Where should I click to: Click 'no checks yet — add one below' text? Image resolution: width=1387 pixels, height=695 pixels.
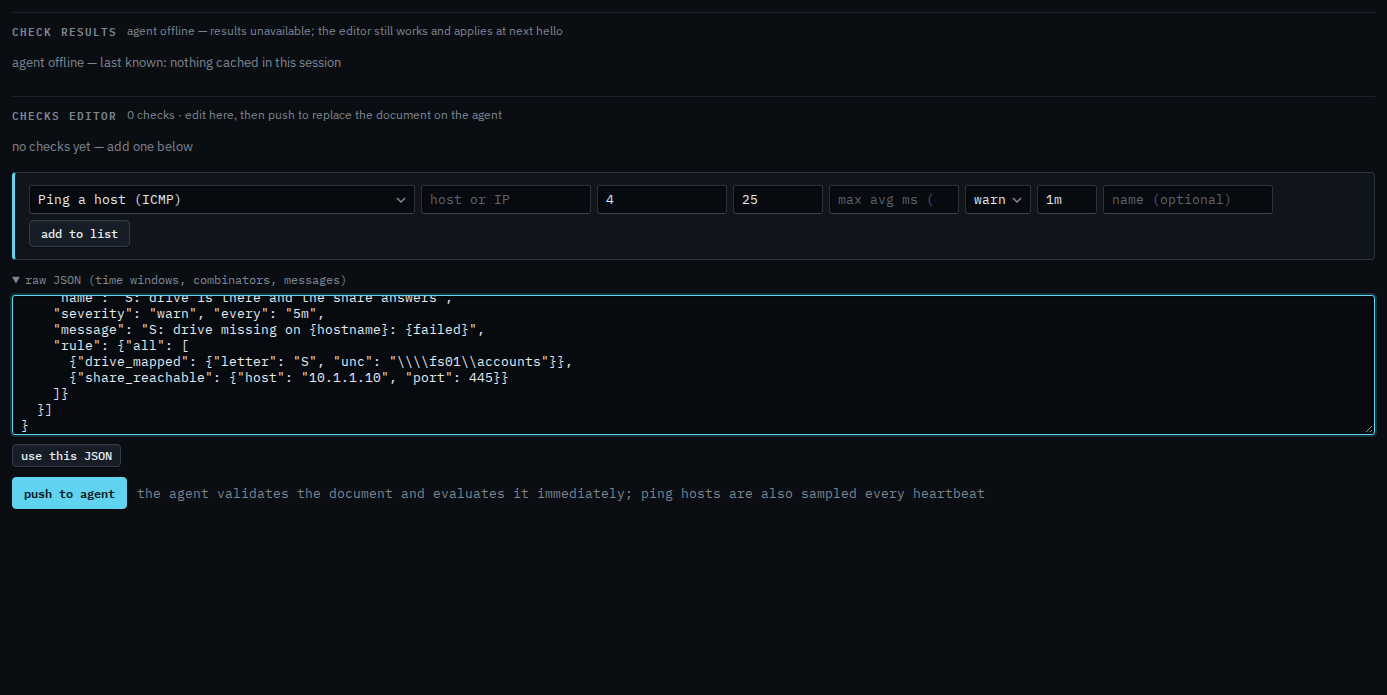pos(102,146)
